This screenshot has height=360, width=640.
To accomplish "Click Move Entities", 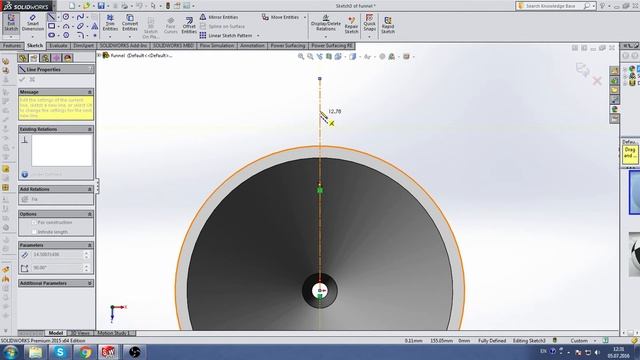I will pos(281,17).
